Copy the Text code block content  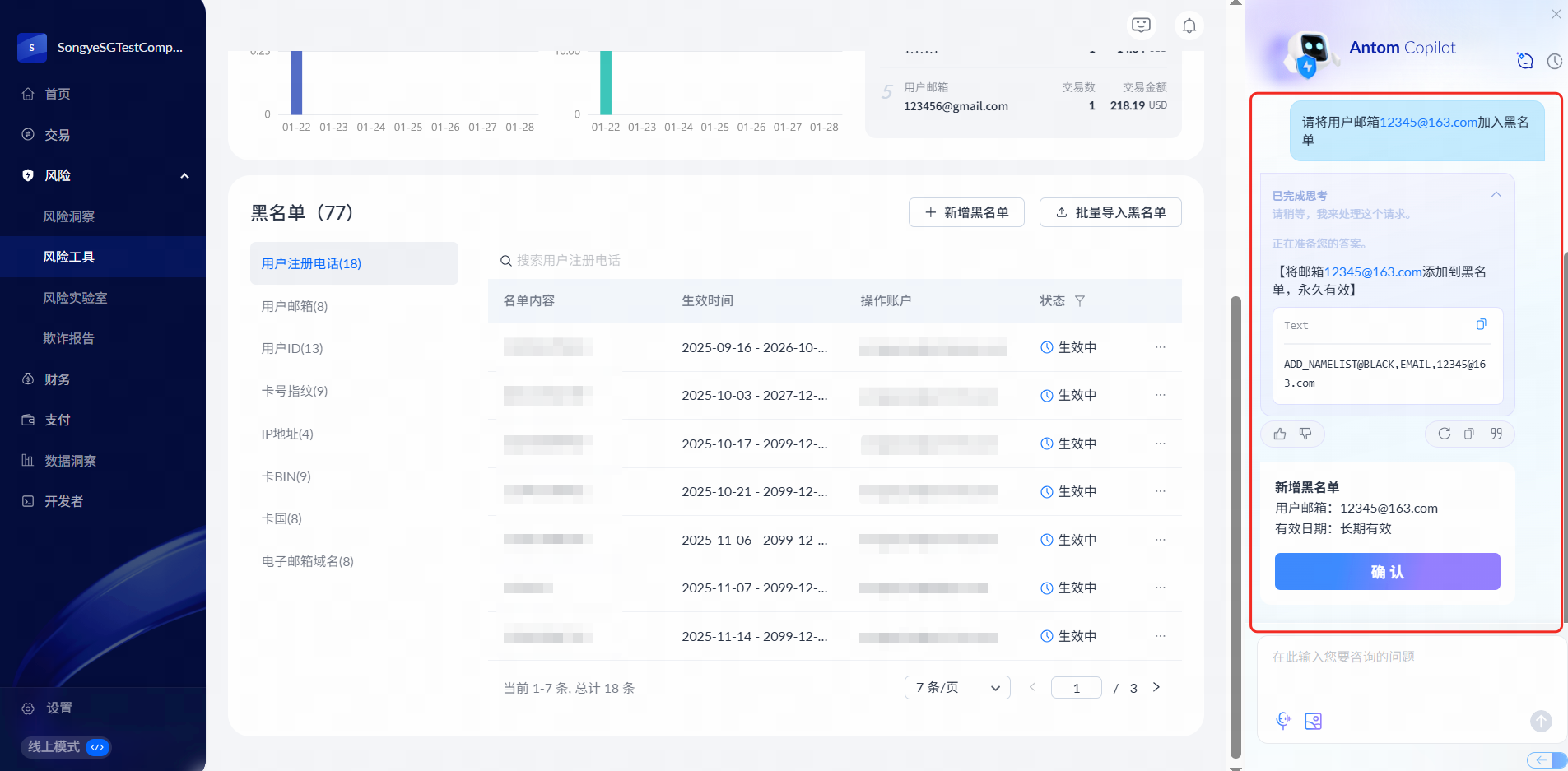click(x=1481, y=325)
